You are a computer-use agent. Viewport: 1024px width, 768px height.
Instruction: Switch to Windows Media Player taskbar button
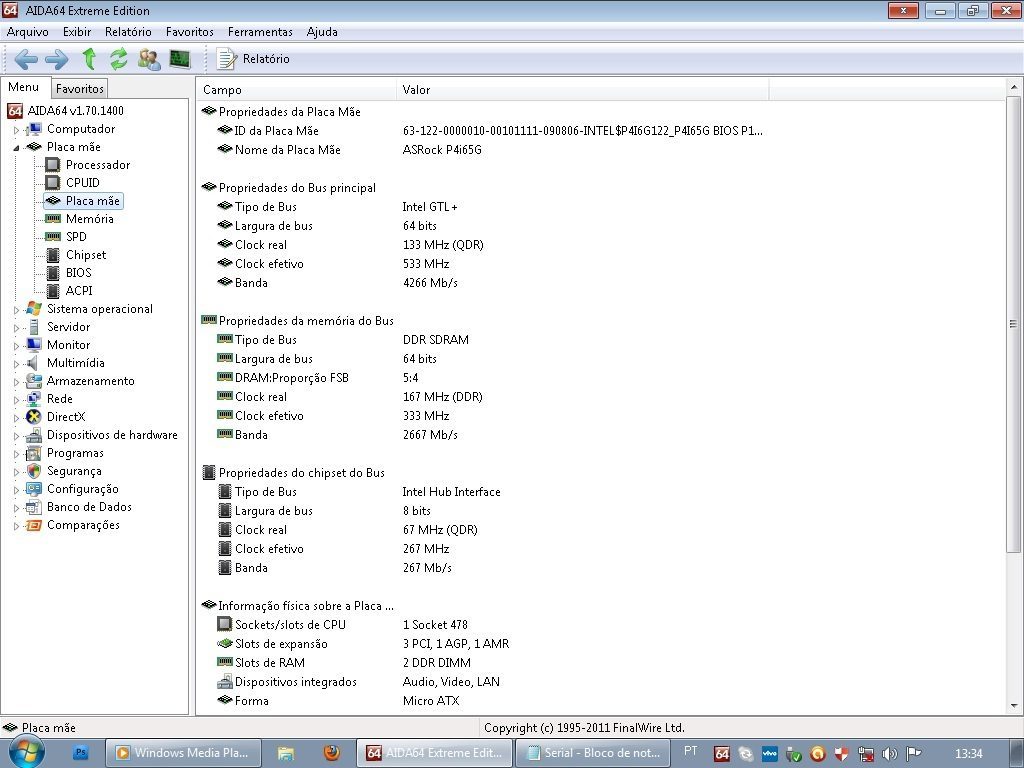[x=183, y=753]
